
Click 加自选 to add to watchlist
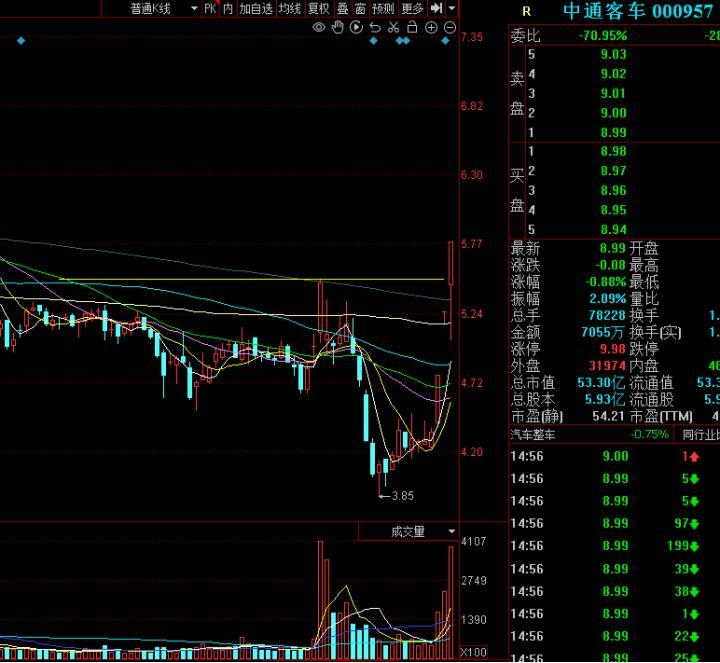click(256, 8)
